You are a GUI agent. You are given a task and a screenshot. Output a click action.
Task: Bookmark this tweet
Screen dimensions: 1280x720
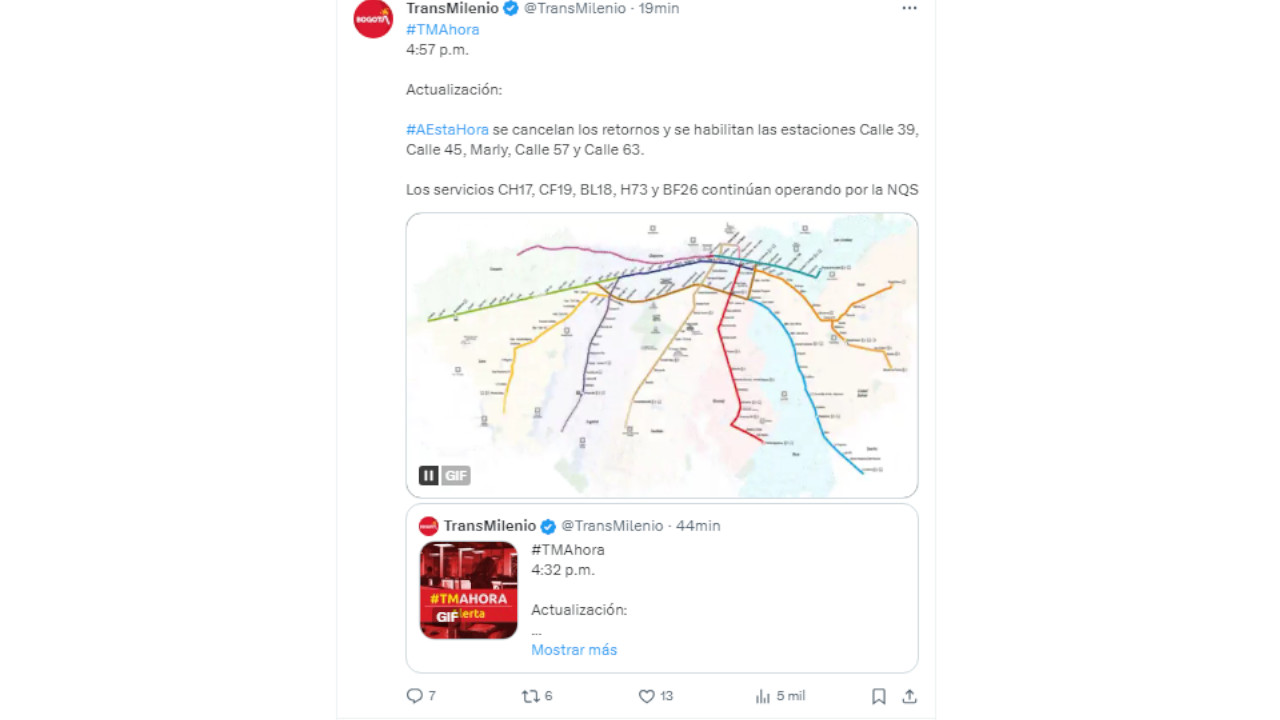tap(878, 696)
